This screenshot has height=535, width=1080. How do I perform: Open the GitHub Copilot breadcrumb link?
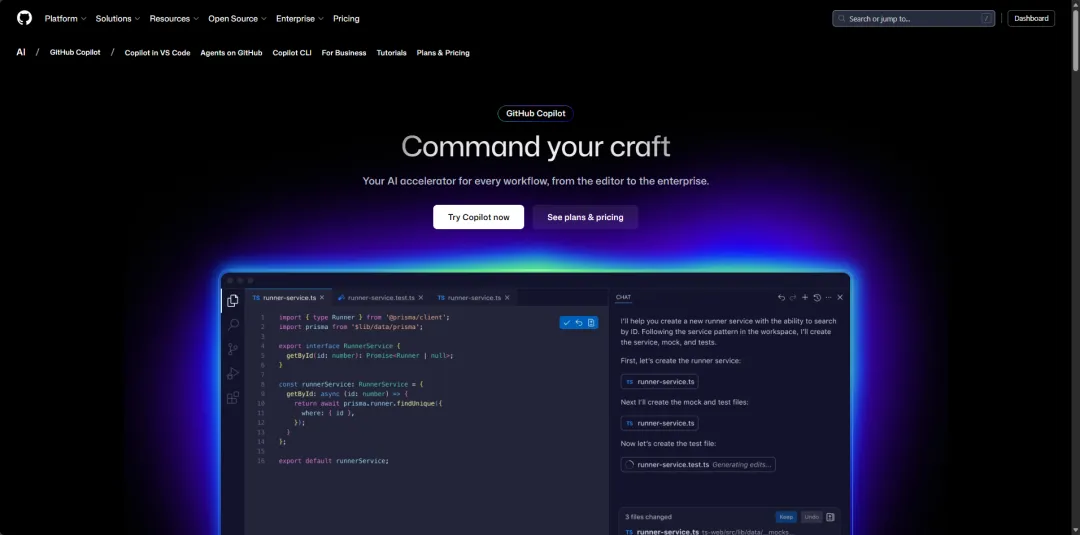tap(75, 52)
